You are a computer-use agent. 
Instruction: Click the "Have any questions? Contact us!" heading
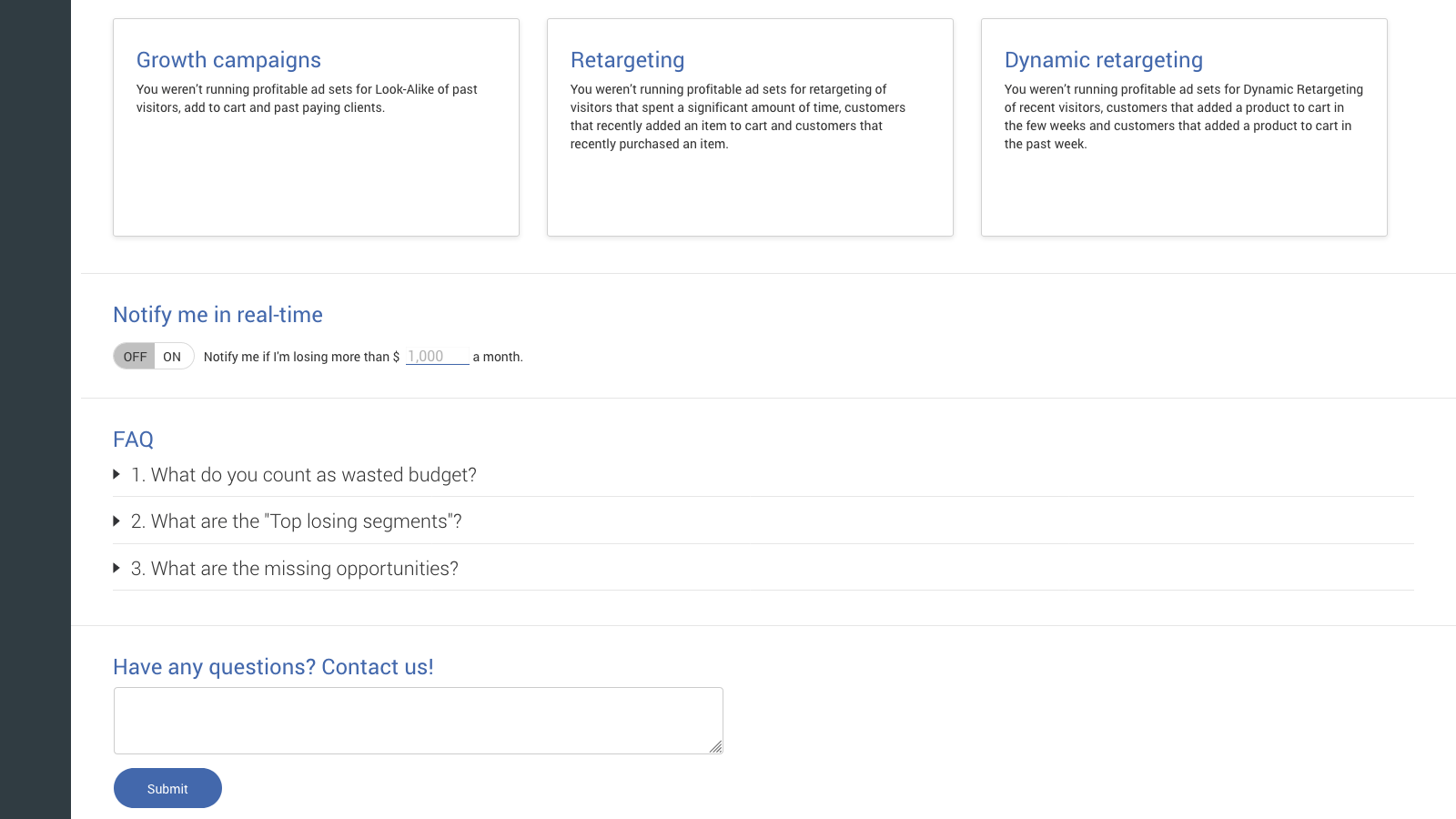pyautogui.click(x=273, y=667)
